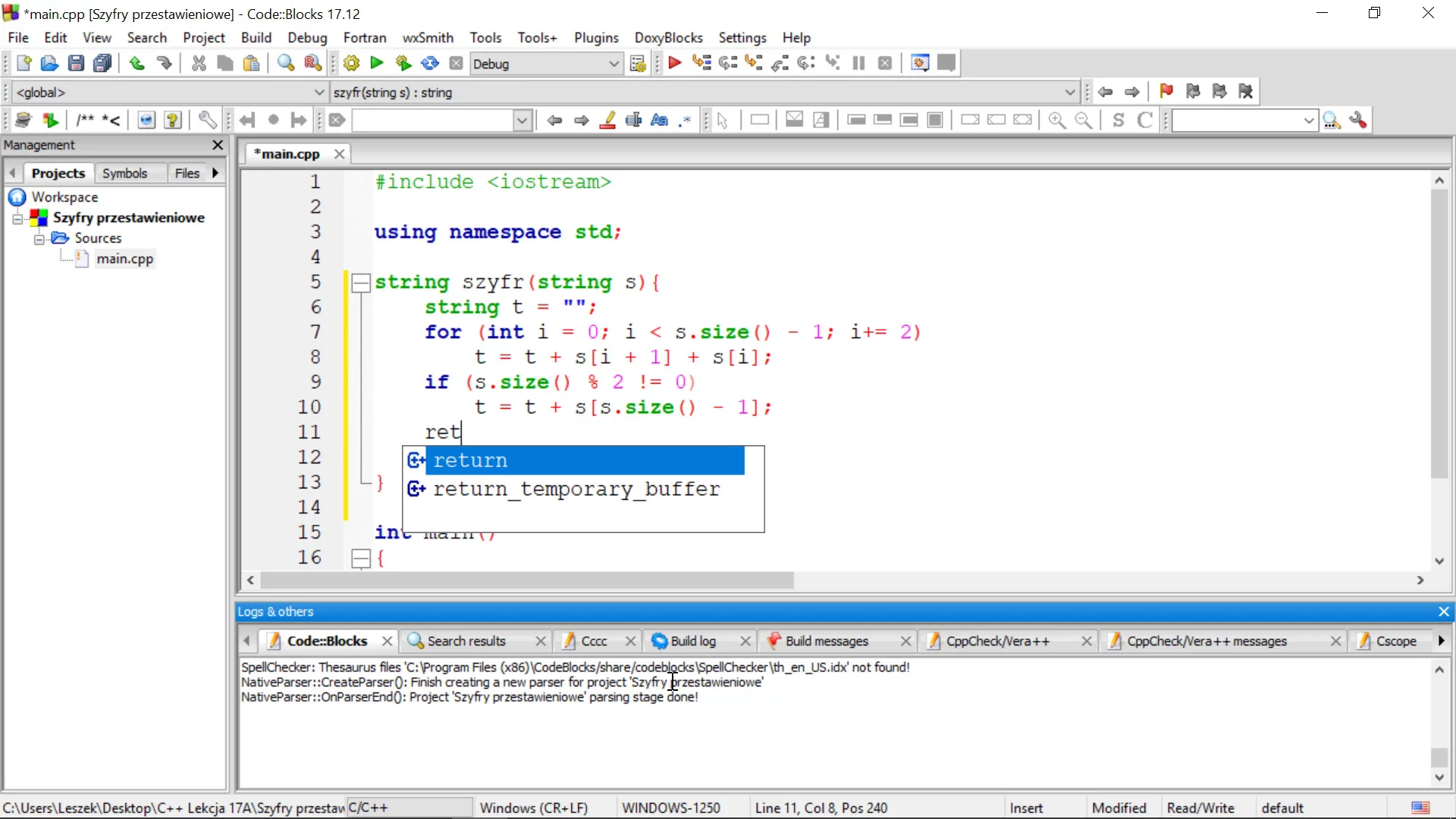Select main.cpp in the project tree
Viewport: 1456px width, 819px height.
click(124, 259)
